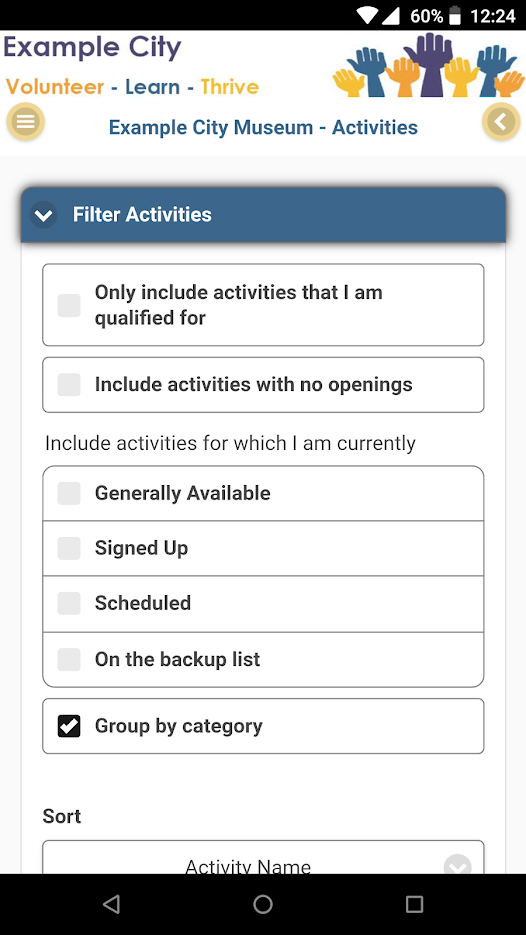Tick the Generally Available checkbox
The height and width of the screenshot is (935, 526).
coord(263,493)
